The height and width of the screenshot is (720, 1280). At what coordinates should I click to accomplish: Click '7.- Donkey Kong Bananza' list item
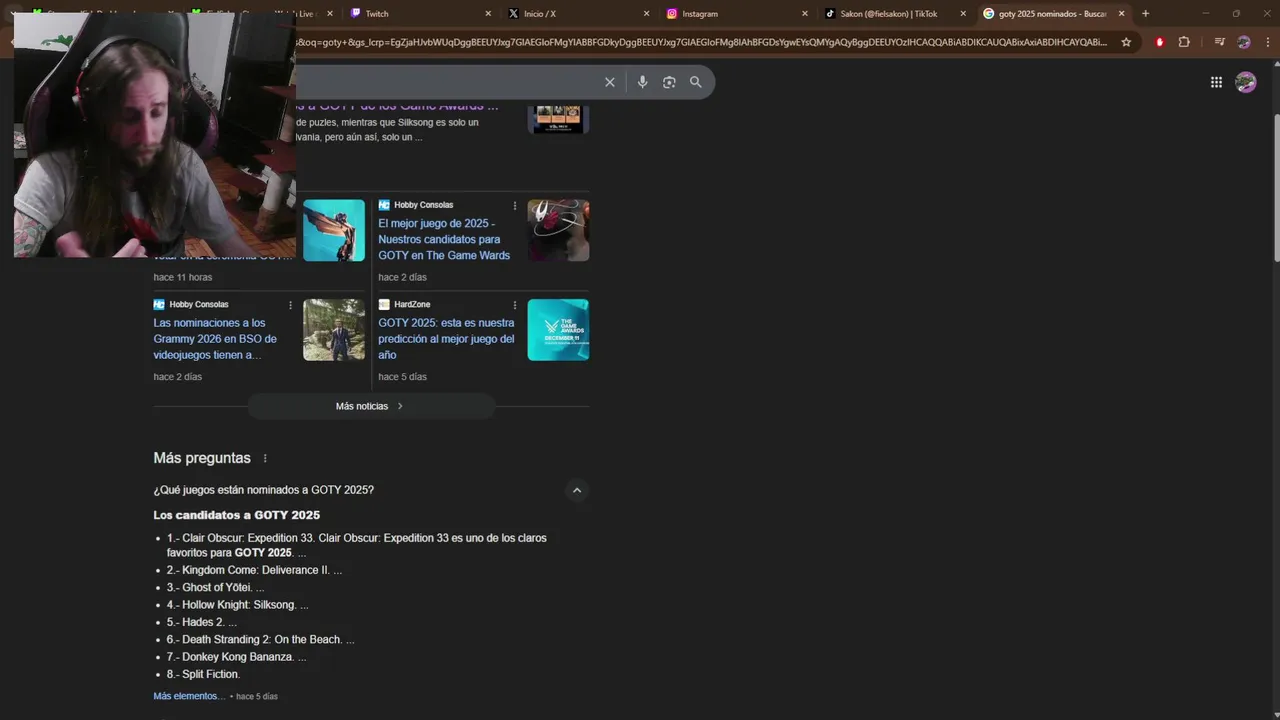tap(236, 657)
